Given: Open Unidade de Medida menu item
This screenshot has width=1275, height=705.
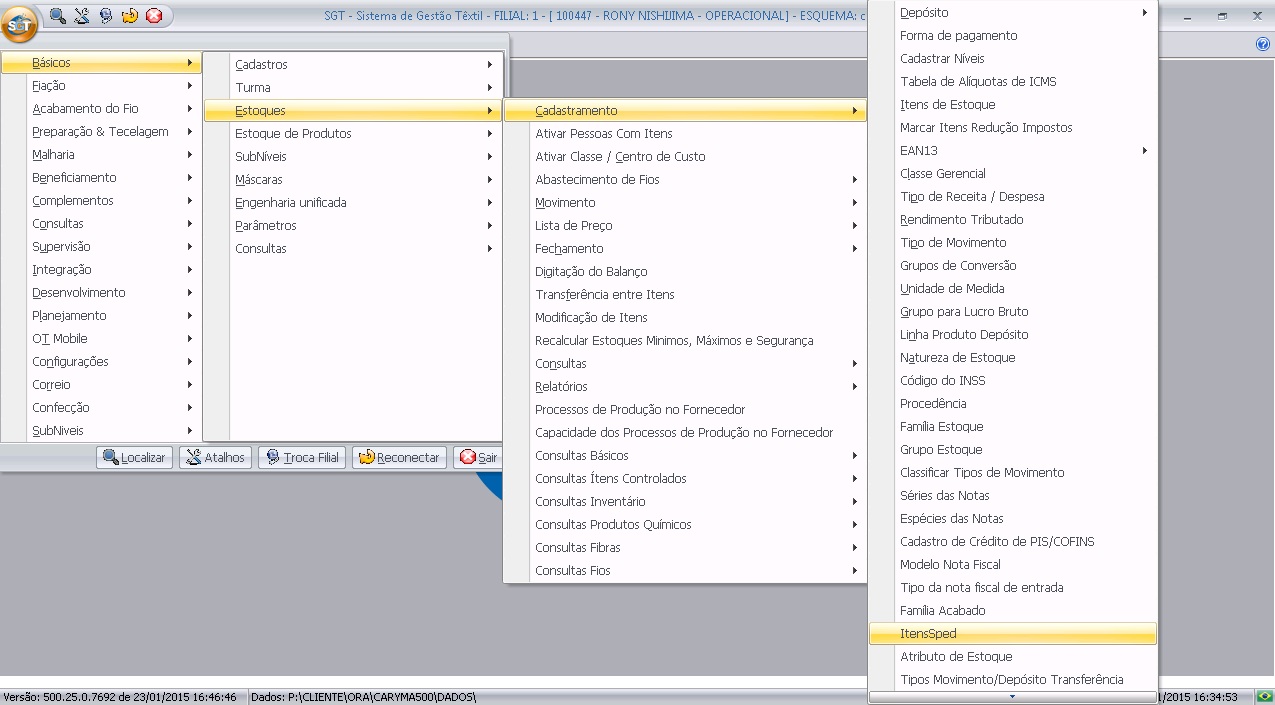Looking at the screenshot, I should pyautogui.click(x=938, y=289).
